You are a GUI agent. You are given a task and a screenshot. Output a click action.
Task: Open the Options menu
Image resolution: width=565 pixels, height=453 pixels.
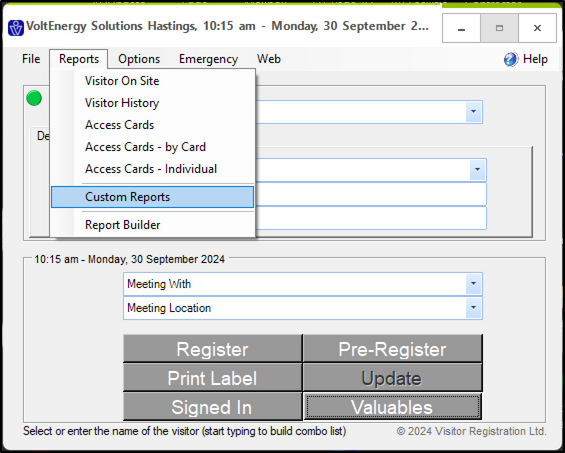tap(139, 59)
